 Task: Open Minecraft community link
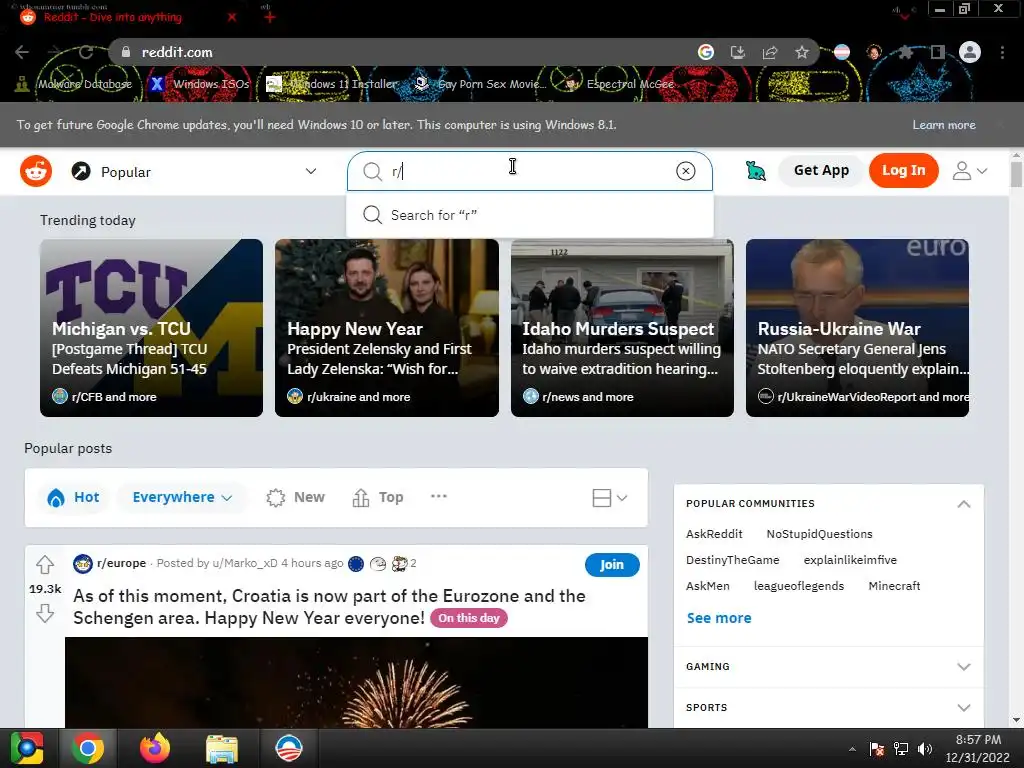(x=894, y=586)
